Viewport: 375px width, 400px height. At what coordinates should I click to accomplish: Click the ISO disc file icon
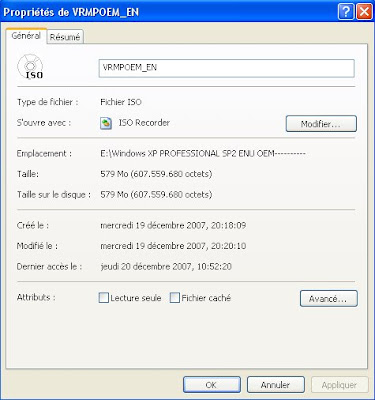click(30, 67)
